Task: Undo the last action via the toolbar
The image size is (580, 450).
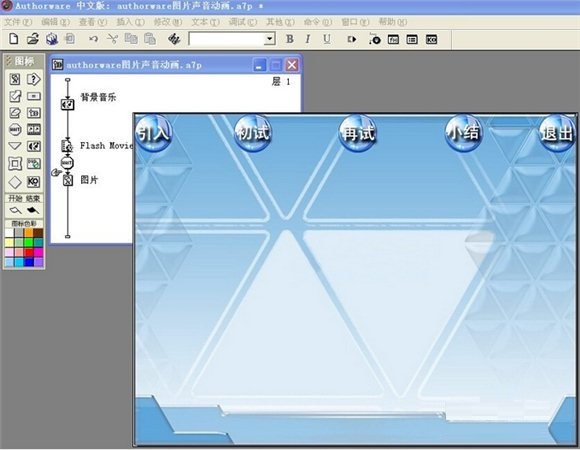Action: pyautogui.click(x=93, y=39)
